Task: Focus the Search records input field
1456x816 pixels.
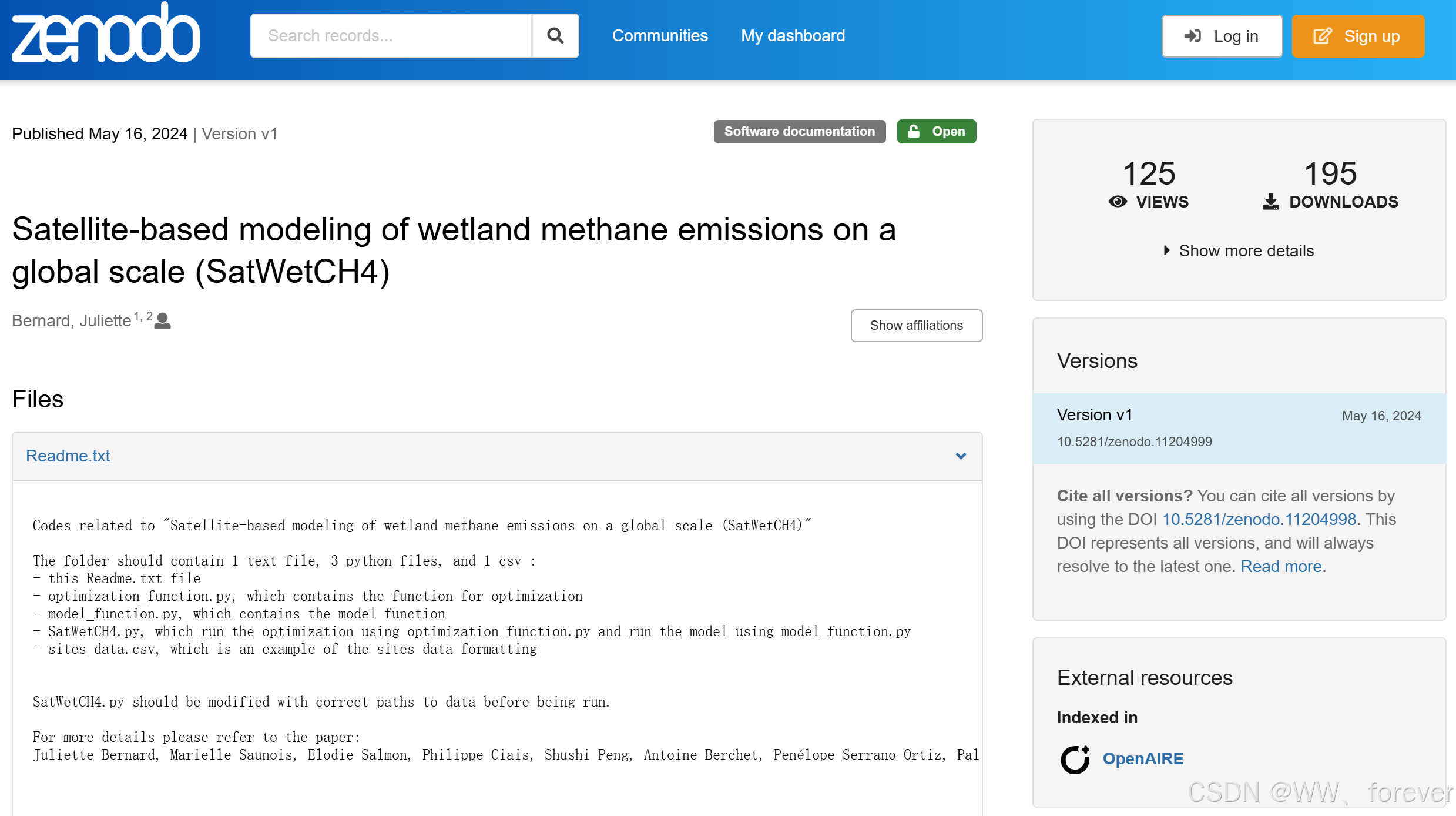Action: click(x=391, y=36)
